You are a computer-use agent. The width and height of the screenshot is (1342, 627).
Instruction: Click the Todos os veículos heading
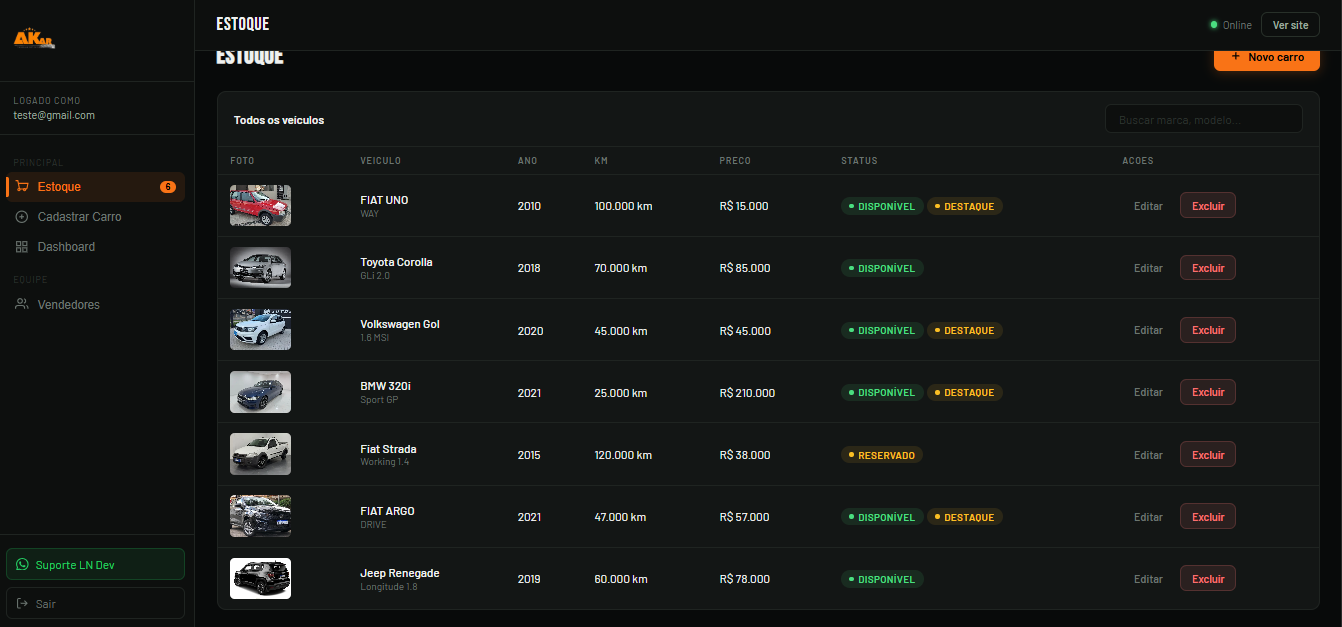coord(279,120)
